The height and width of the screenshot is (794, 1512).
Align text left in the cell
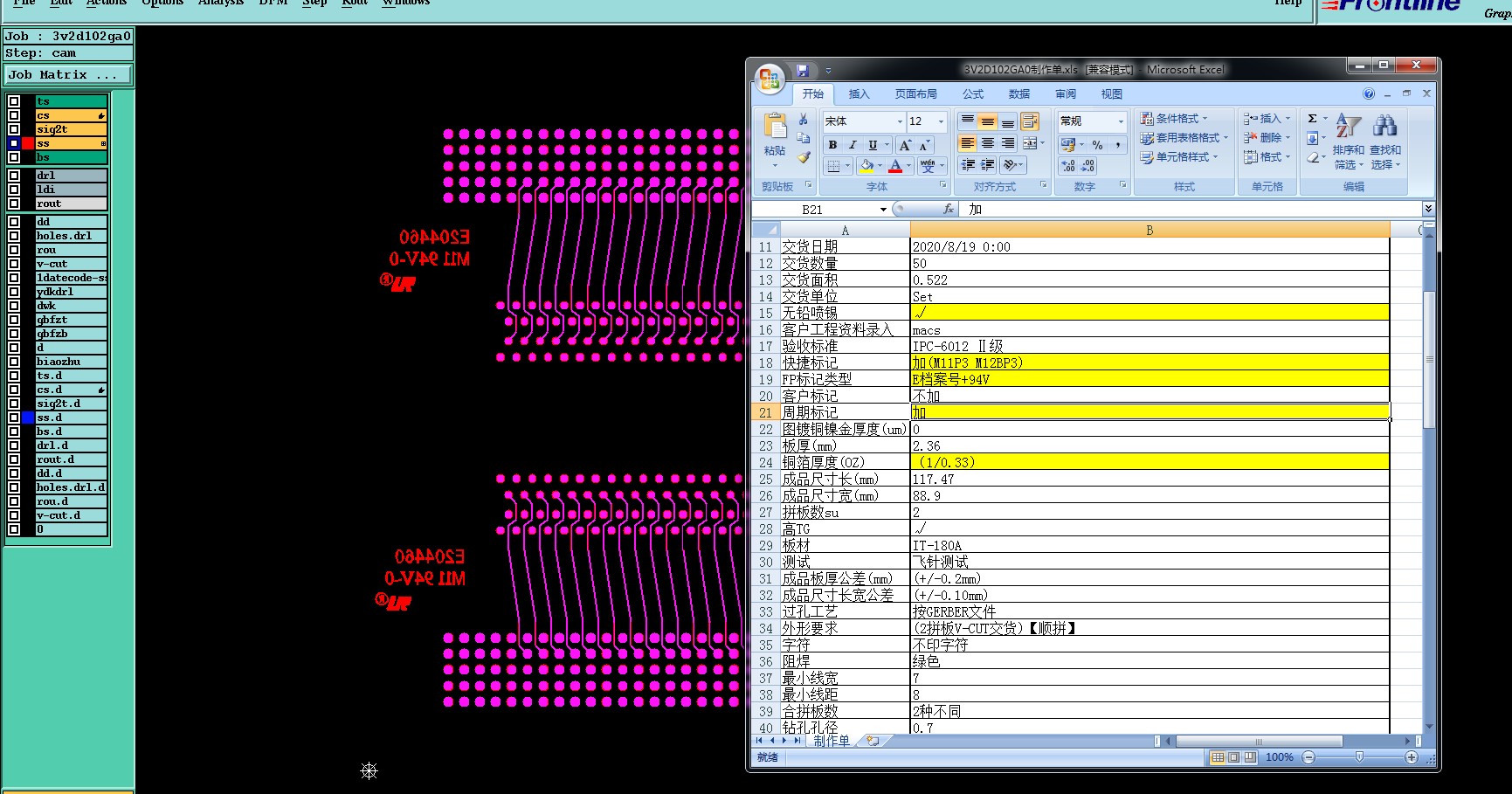click(x=967, y=143)
